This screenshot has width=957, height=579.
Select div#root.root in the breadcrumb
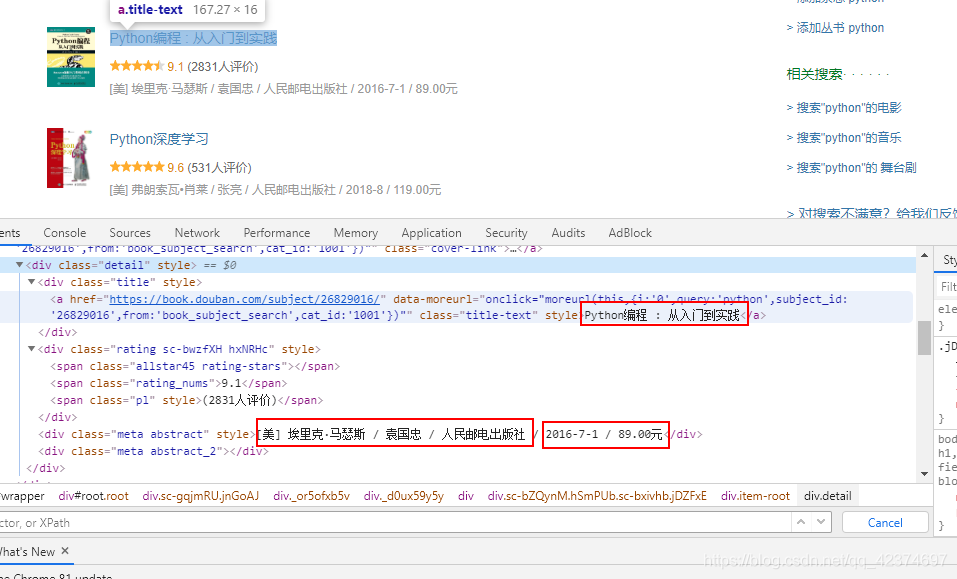(x=93, y=496)
